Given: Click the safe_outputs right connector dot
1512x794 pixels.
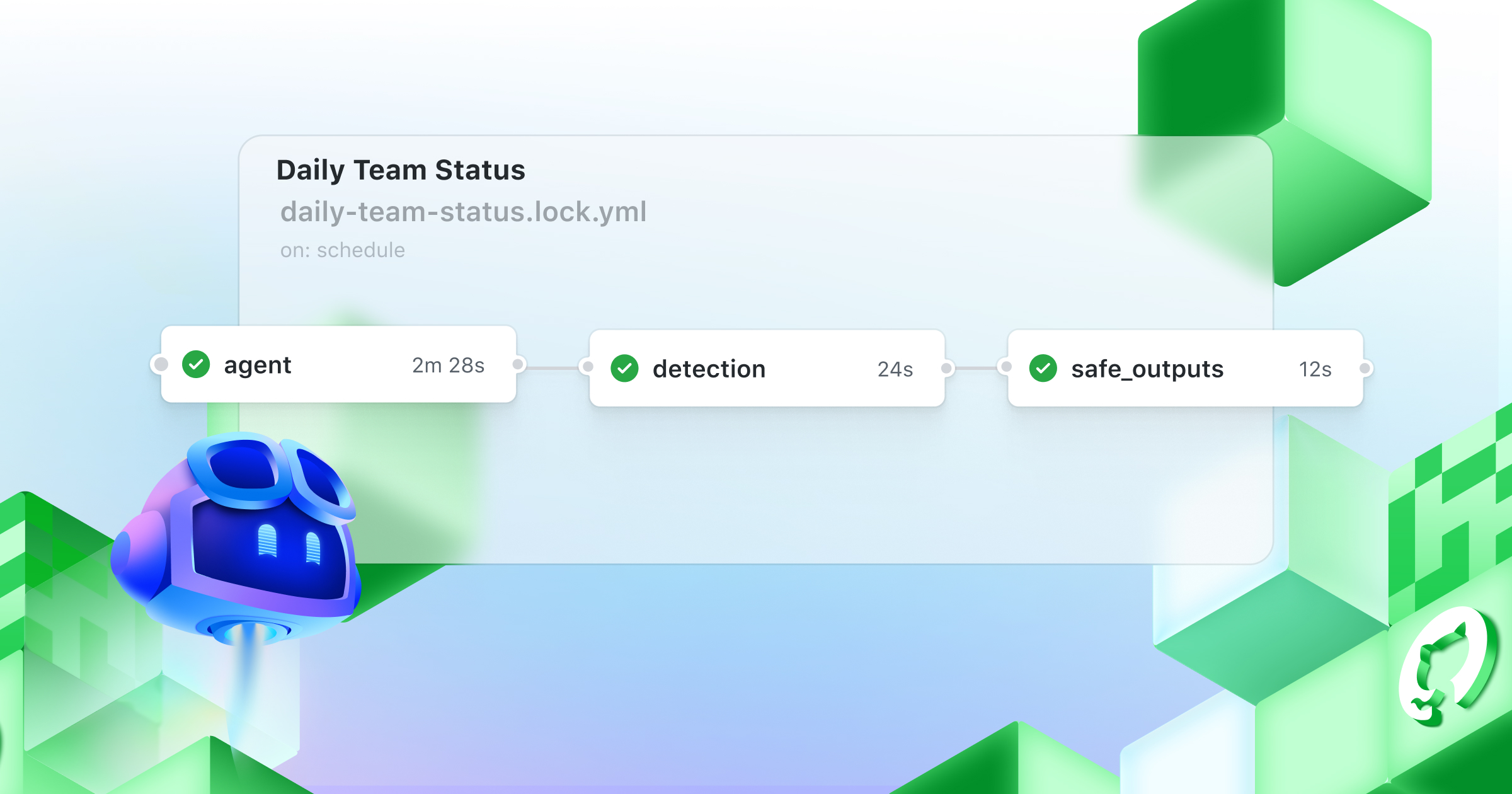Looking at the screenshot, I should (1365, 368).
